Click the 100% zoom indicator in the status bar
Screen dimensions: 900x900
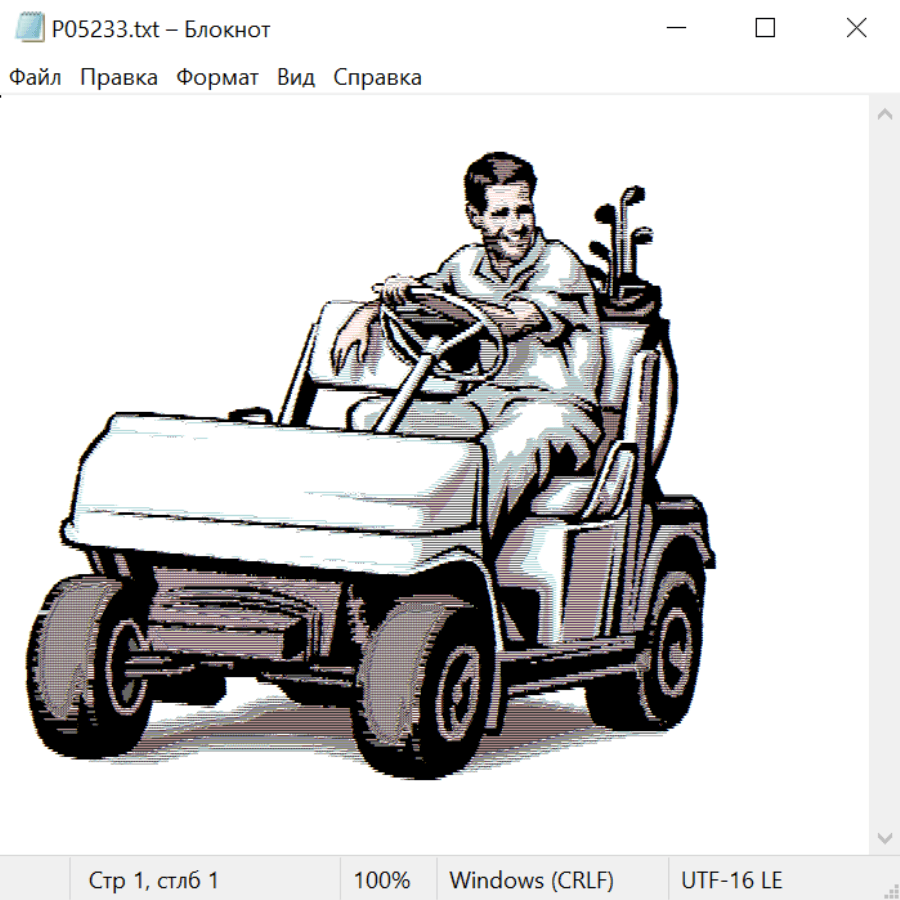click(x=382, y=880)
